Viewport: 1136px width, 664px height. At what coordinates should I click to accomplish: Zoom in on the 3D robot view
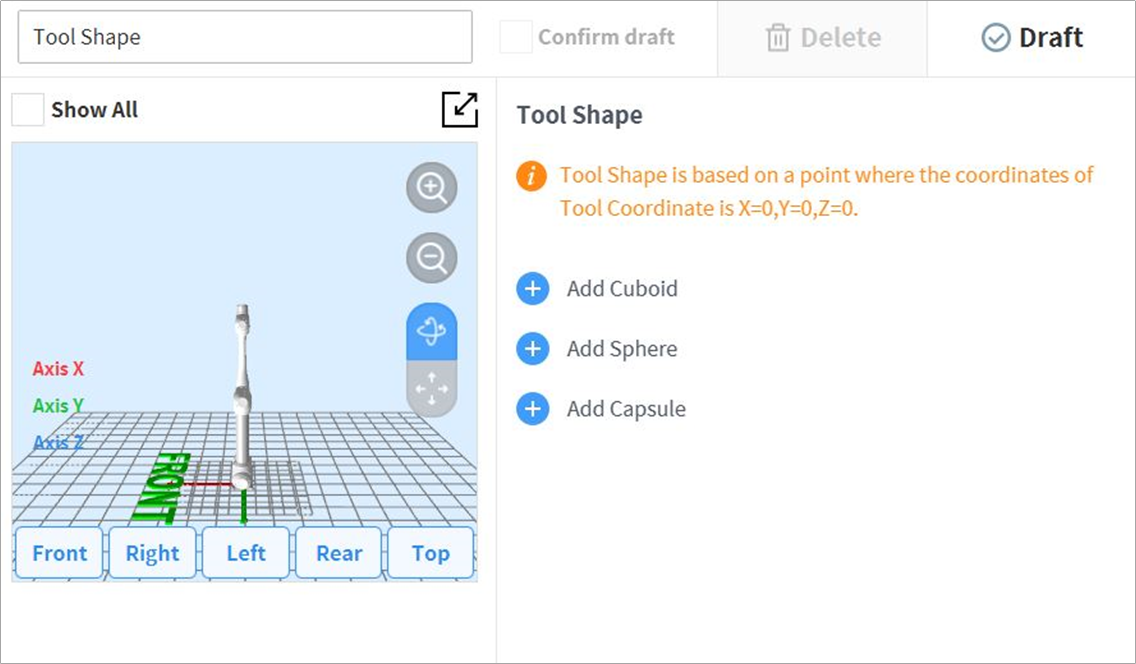click(432, 188)
